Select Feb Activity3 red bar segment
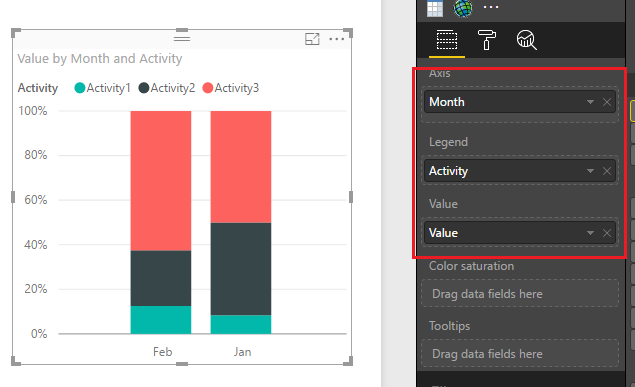635x387 pixels. [x=161, y=181]
